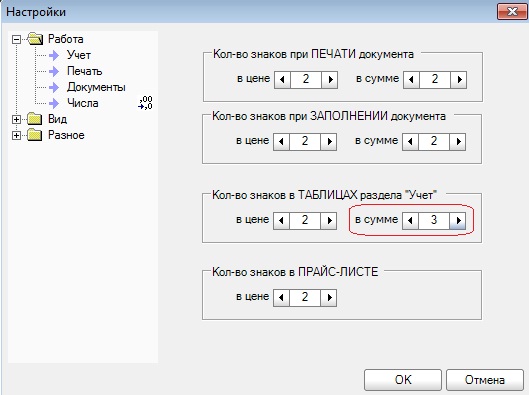Screen dimensions: 529x395
Task: Select the Печать tree item
Action: coord(84,71)
